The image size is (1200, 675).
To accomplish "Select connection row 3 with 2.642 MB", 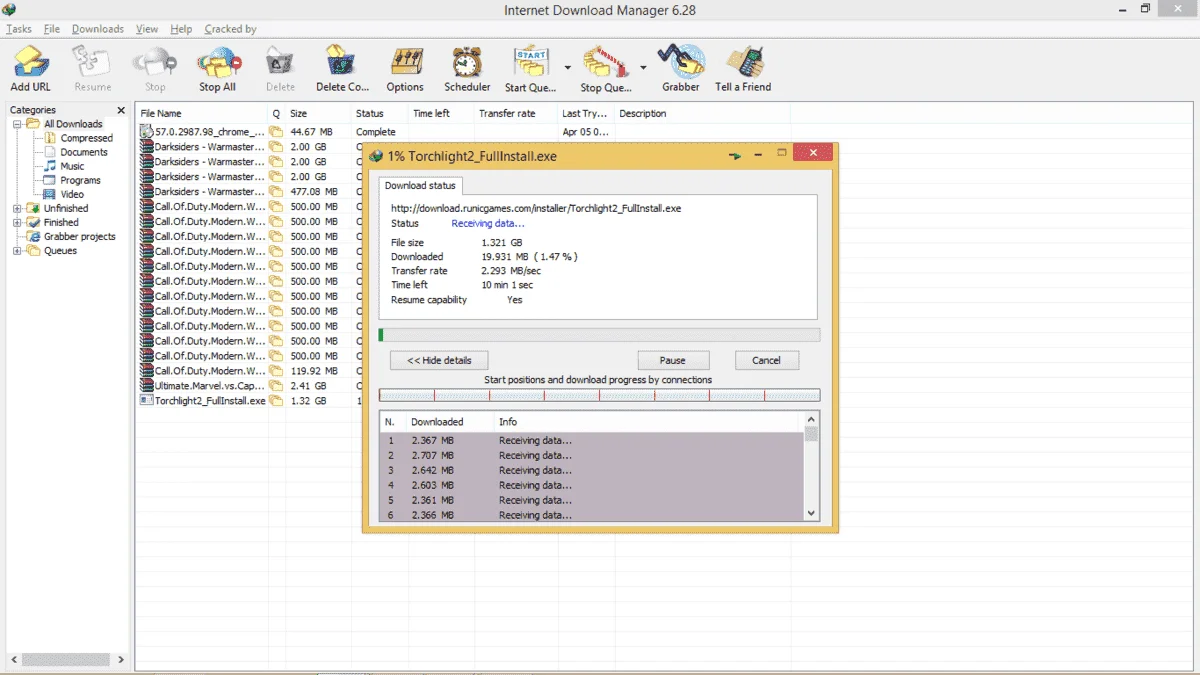I will [591, 470].
